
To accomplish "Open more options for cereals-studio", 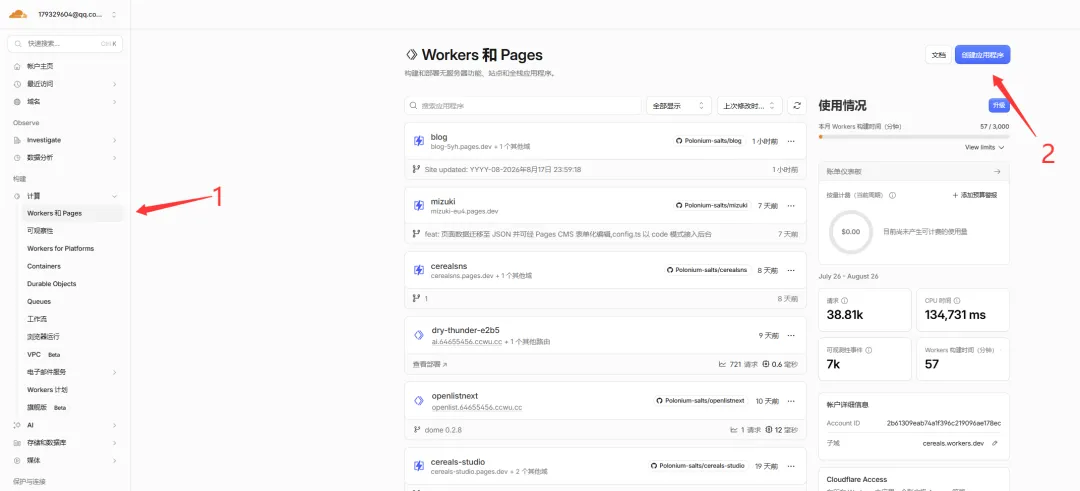I will point(791,466).
